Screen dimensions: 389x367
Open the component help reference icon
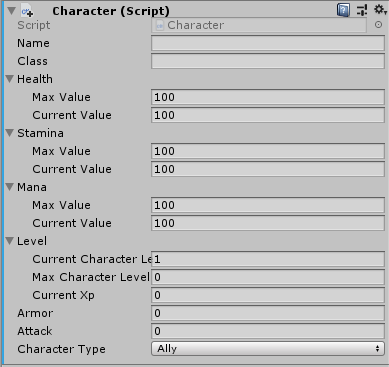343,10
